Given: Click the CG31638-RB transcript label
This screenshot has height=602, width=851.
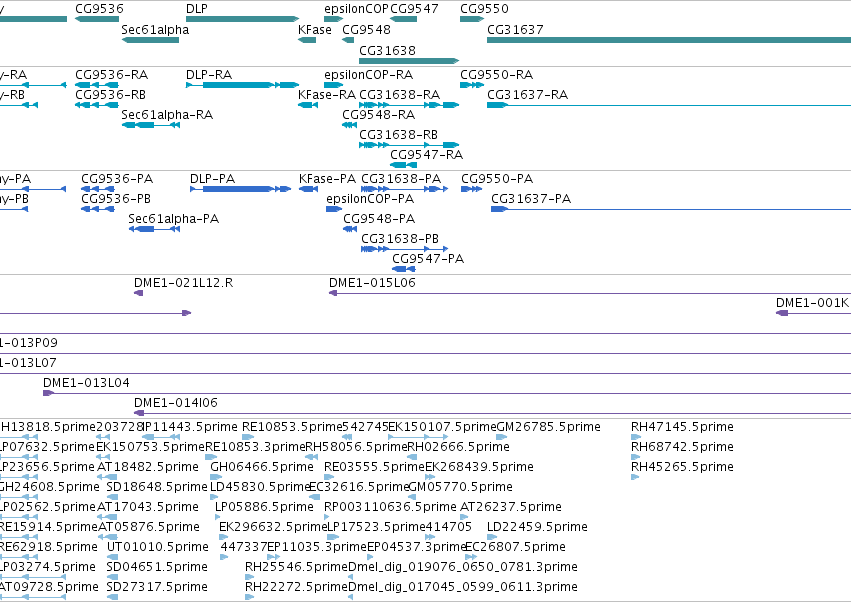Looking at the screenshot, I should [x=399, y=134].
